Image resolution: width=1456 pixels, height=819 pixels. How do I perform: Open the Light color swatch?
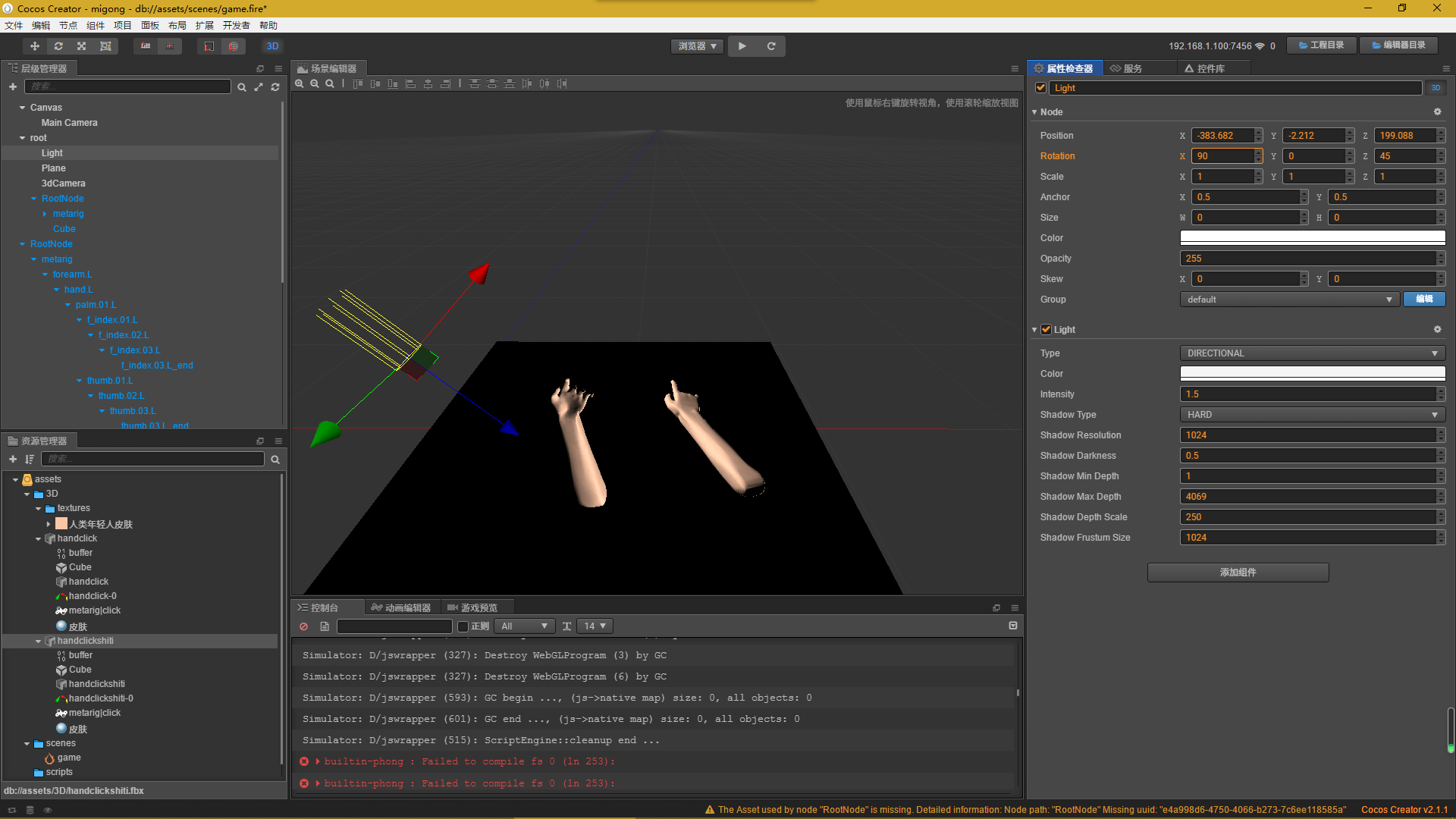[1312, 374]
